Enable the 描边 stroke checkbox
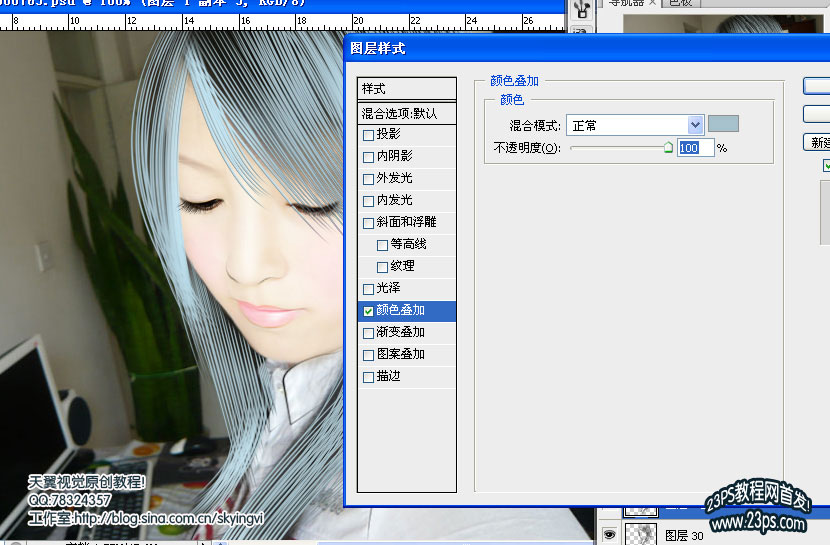This screenshot has height=545, width=830. point(368,378)
